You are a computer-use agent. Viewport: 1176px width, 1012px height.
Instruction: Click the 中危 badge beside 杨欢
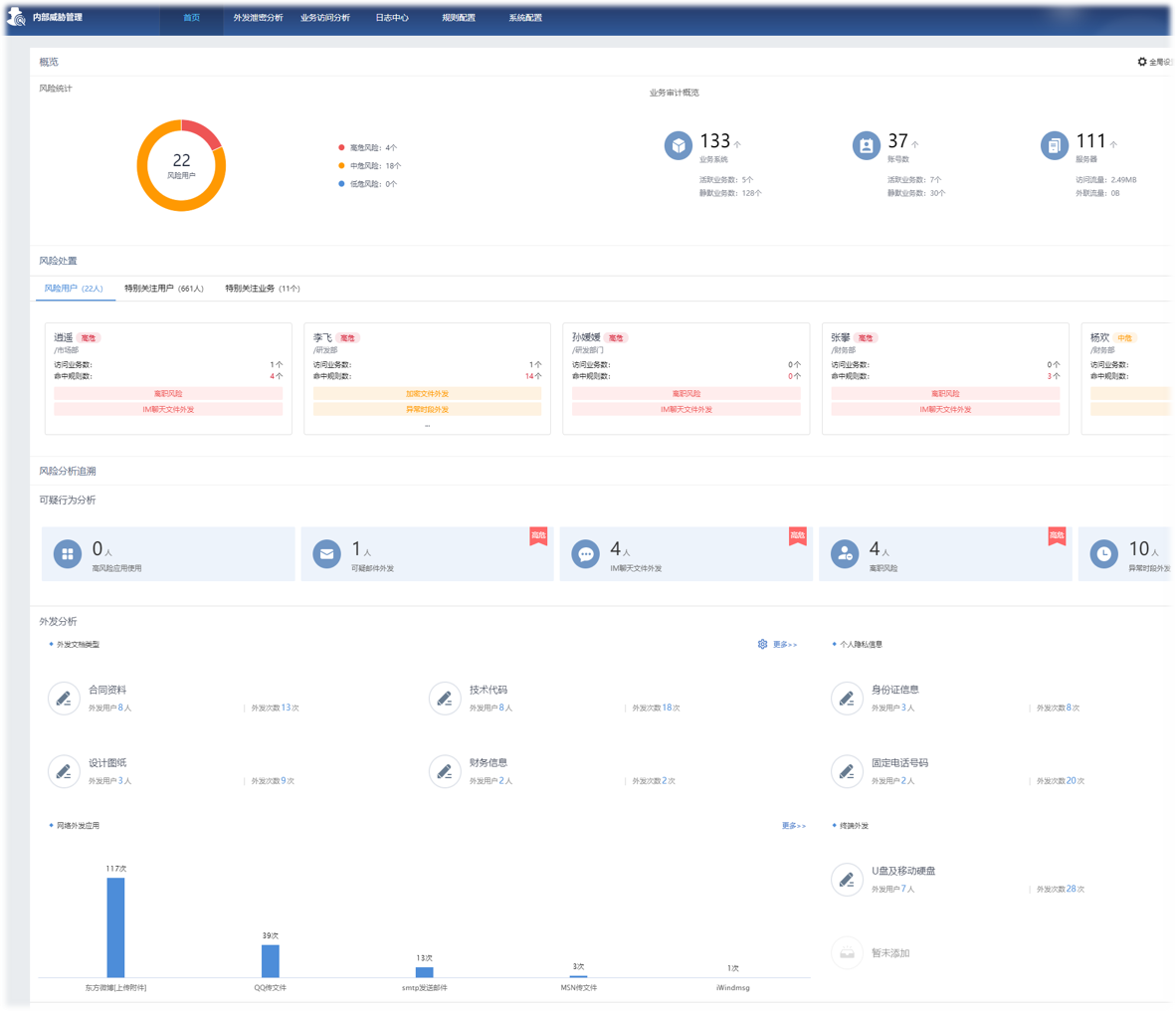click(1124, 337)
